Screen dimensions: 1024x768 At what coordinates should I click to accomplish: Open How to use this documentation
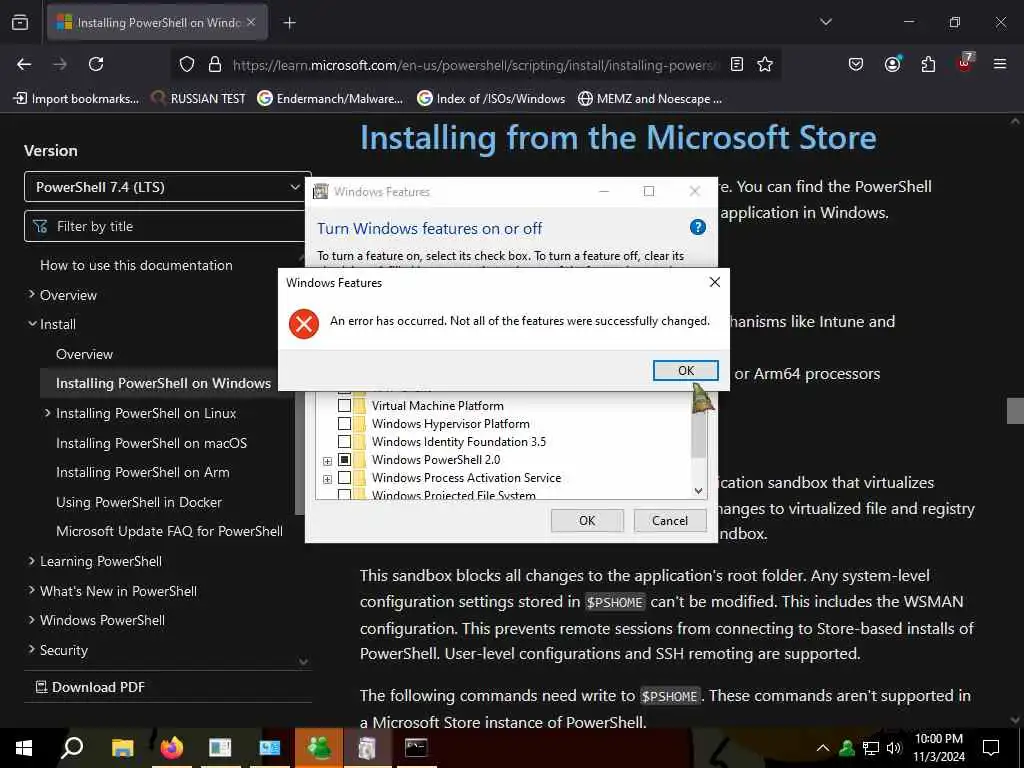136,265
